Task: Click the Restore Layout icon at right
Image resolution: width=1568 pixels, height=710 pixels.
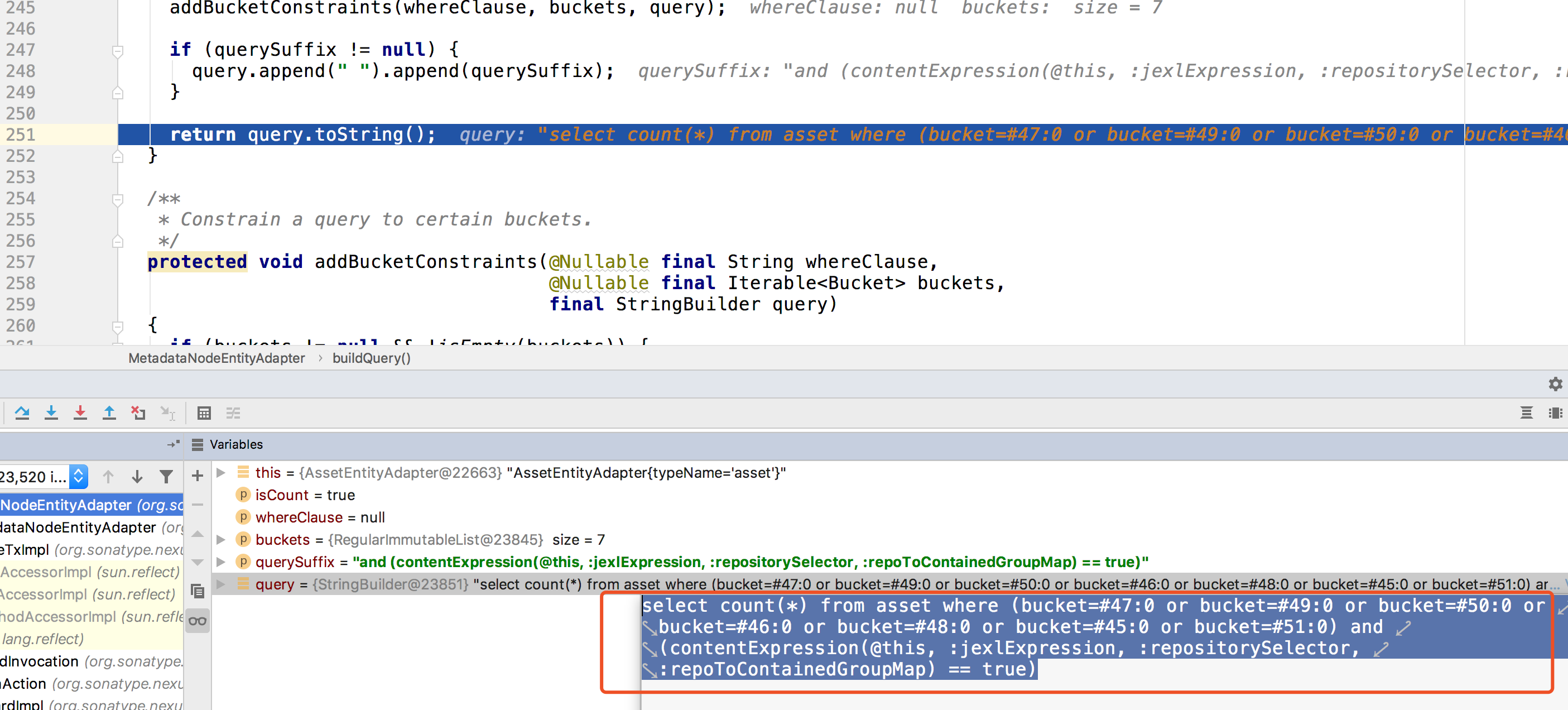Action: tap(1526, 413)
